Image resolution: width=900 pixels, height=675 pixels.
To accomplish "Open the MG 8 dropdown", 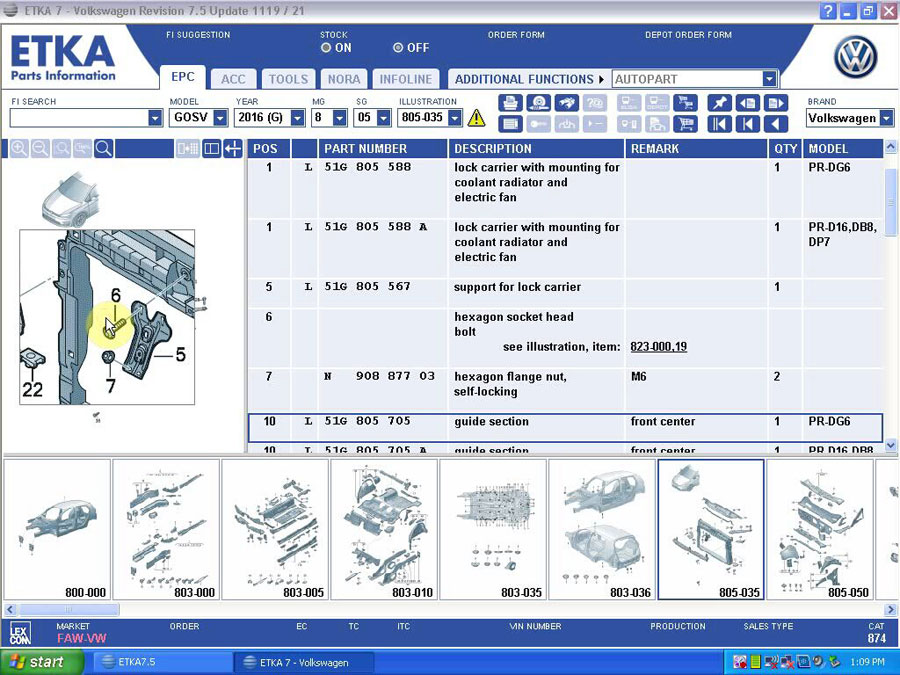I will tap(340, 118).
